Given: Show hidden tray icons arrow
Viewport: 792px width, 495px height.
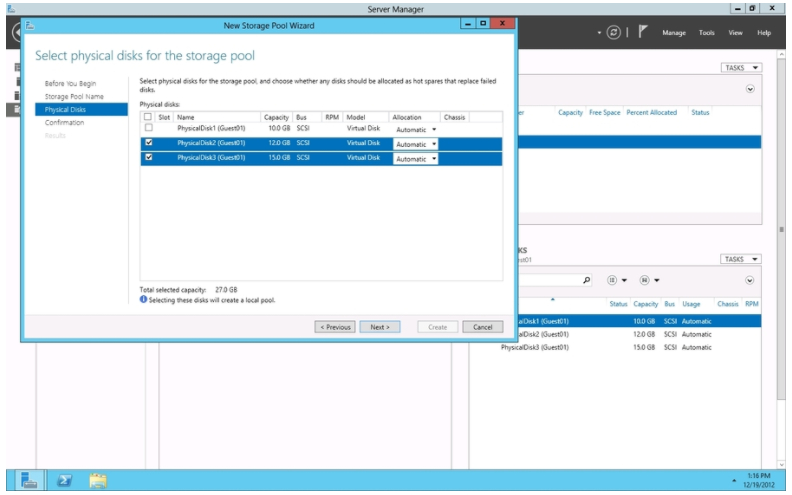Looking at the screenshot, I should (734, 480).
